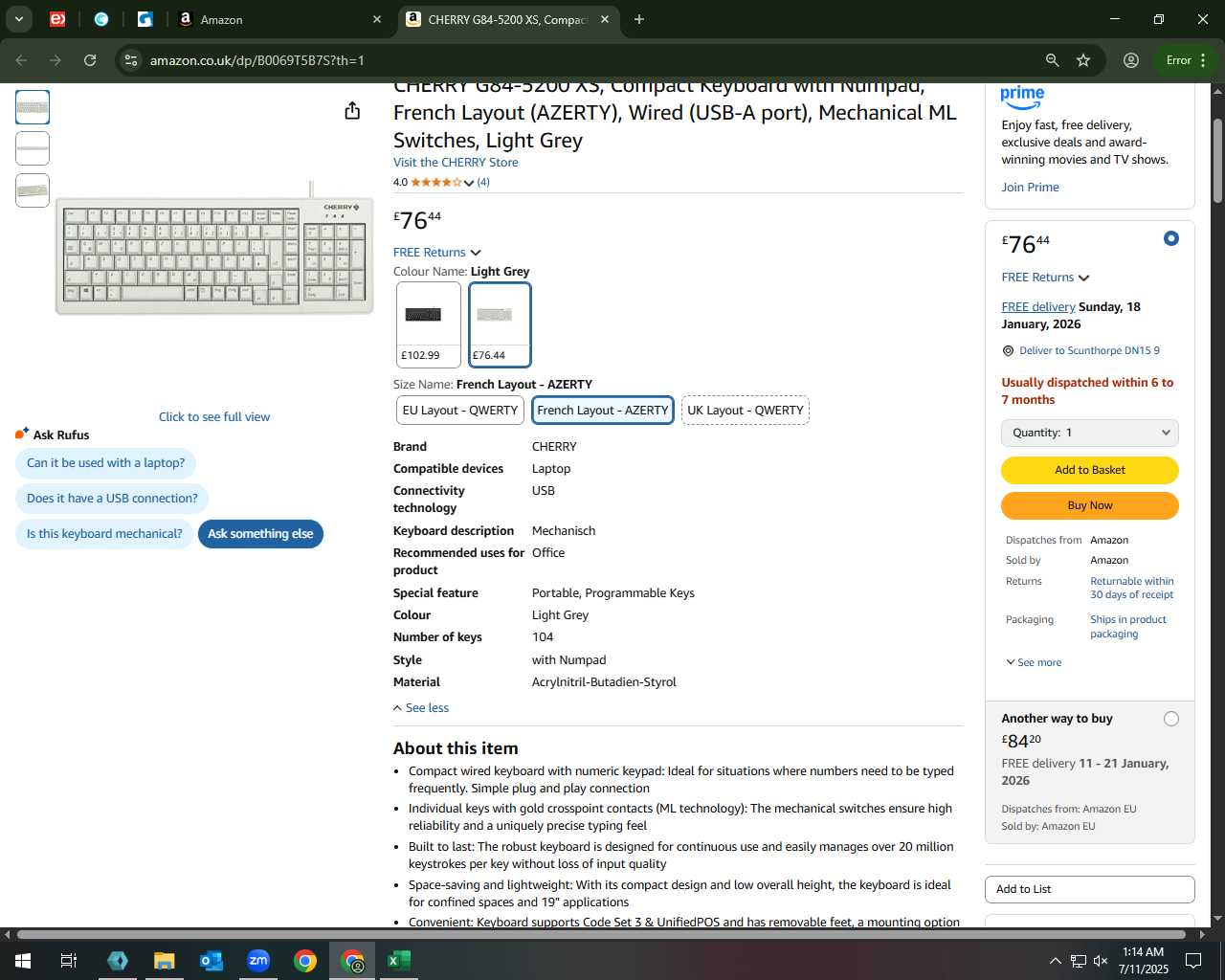Click the browser forward arrow
Image resolution: width=1225 pixels, height=980 pixels.
coord(56,60)
